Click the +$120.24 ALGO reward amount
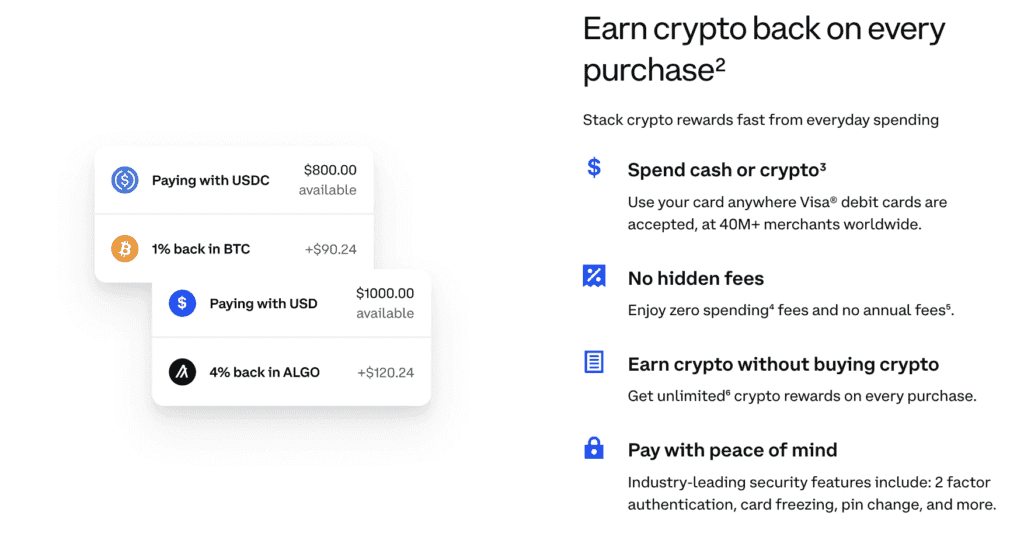 [385, 373]
